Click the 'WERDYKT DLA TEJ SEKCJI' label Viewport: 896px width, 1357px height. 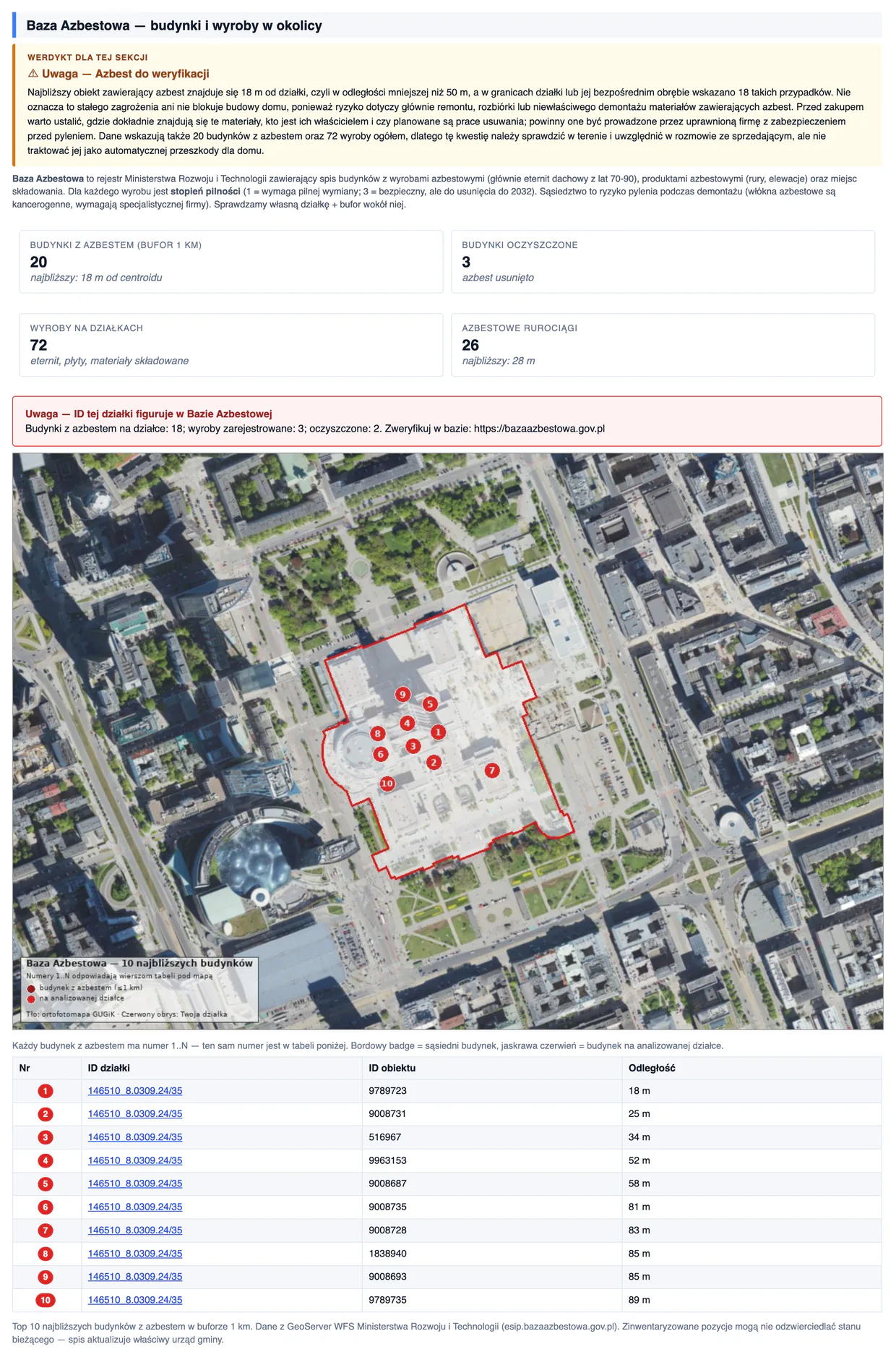(87, 57)
